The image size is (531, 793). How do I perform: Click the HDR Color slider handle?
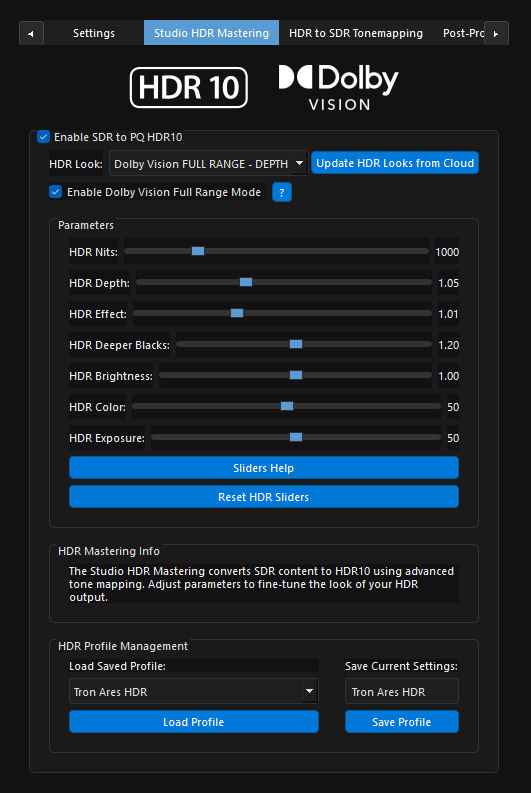coord(287,406)
